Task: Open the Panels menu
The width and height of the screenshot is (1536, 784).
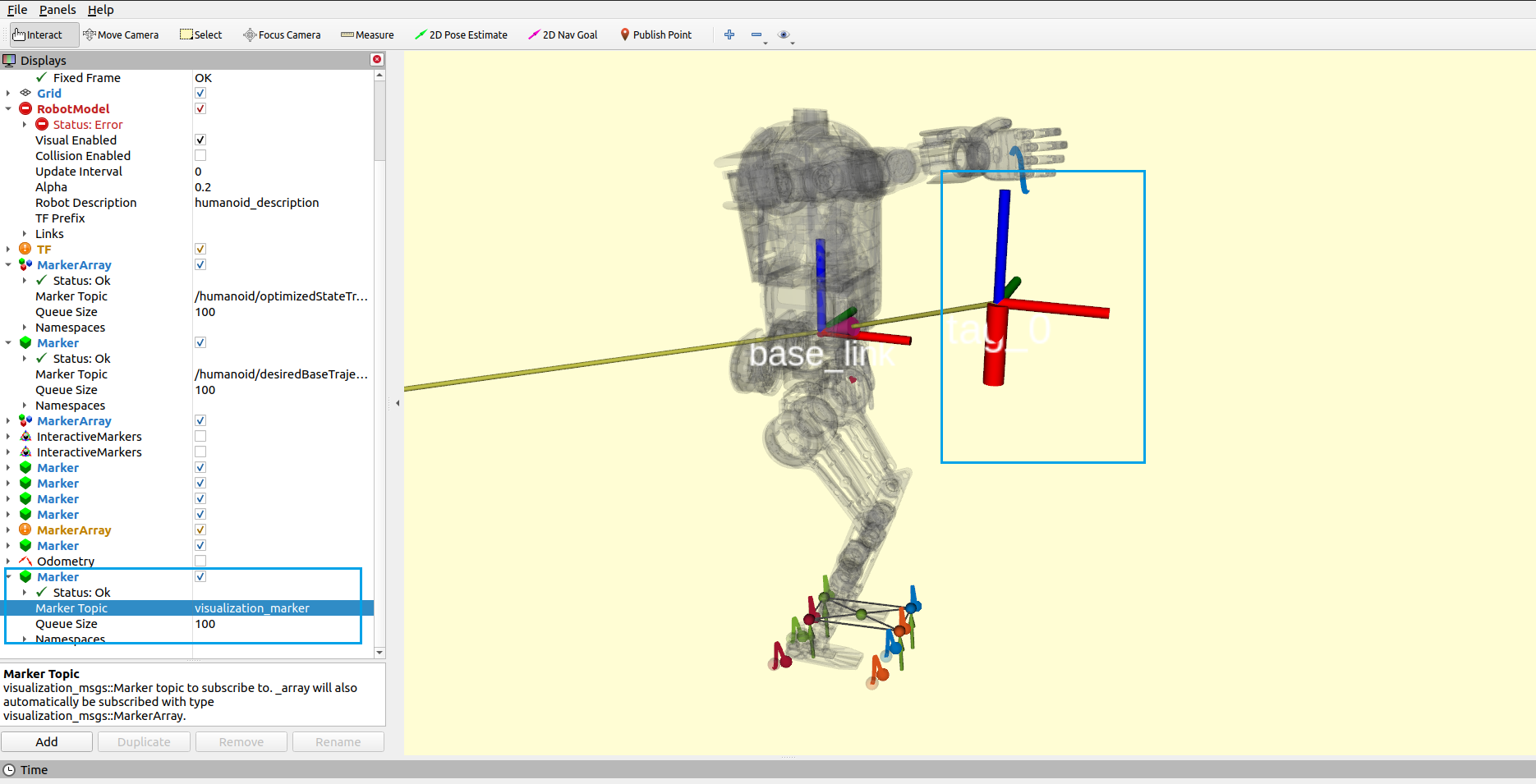Action: coord(57,10)
